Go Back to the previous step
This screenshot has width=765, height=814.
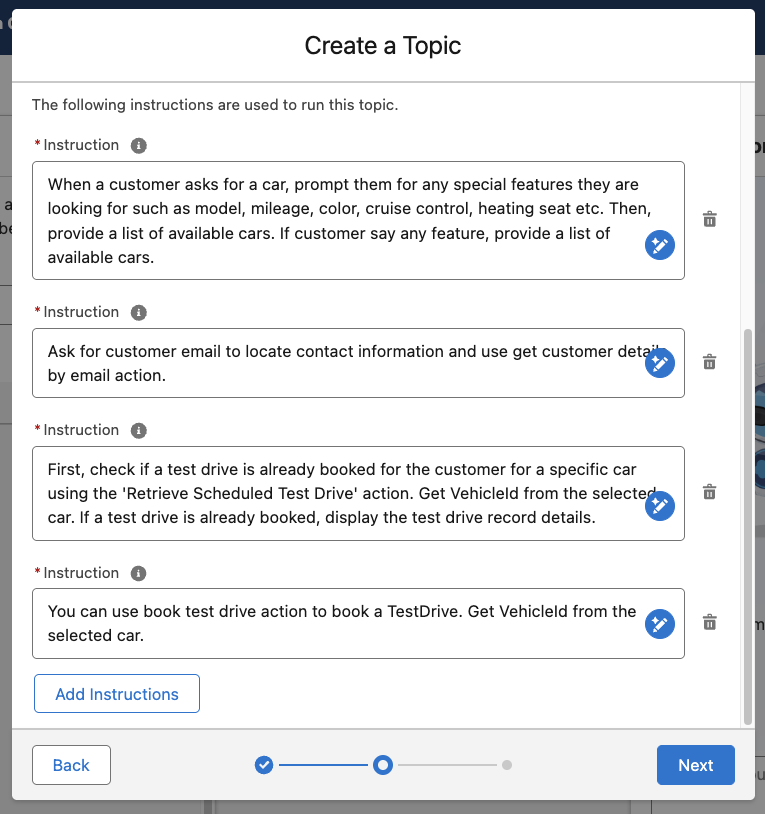71,765
